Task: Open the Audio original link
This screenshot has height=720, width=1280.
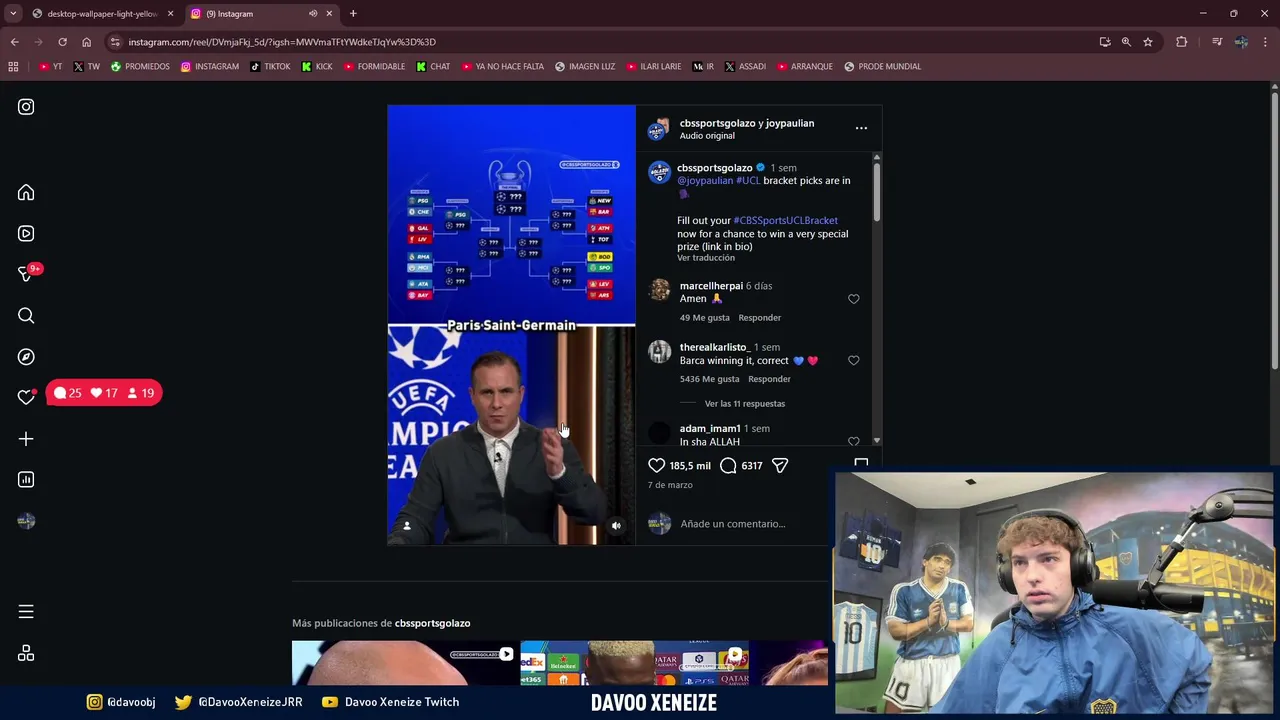Action: [x=707, y=136]
